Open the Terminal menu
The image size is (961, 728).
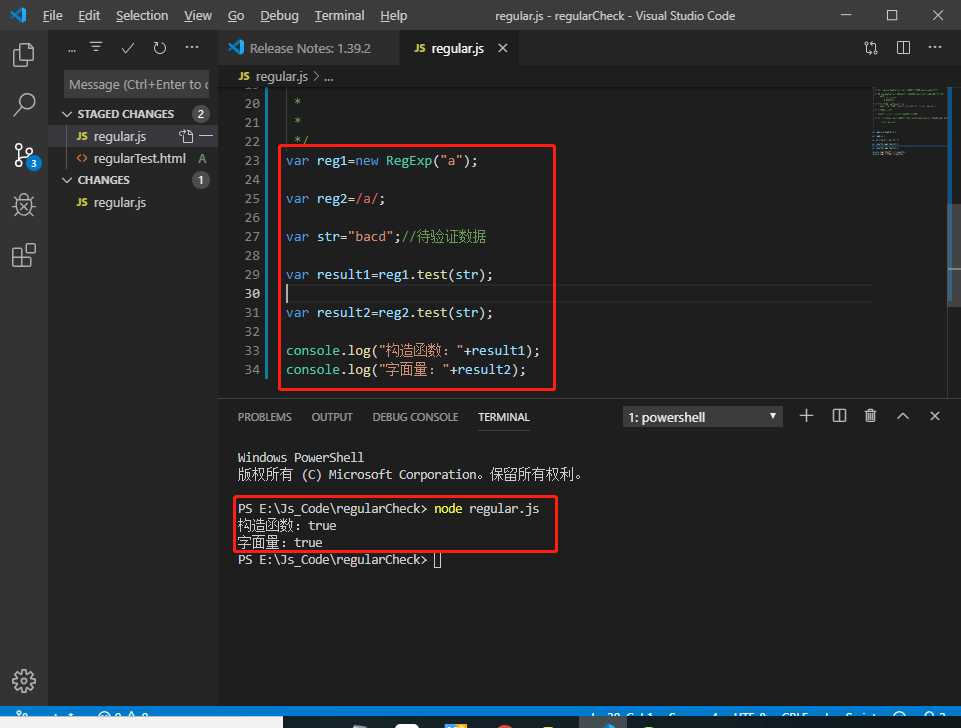(x=340, y=15)
